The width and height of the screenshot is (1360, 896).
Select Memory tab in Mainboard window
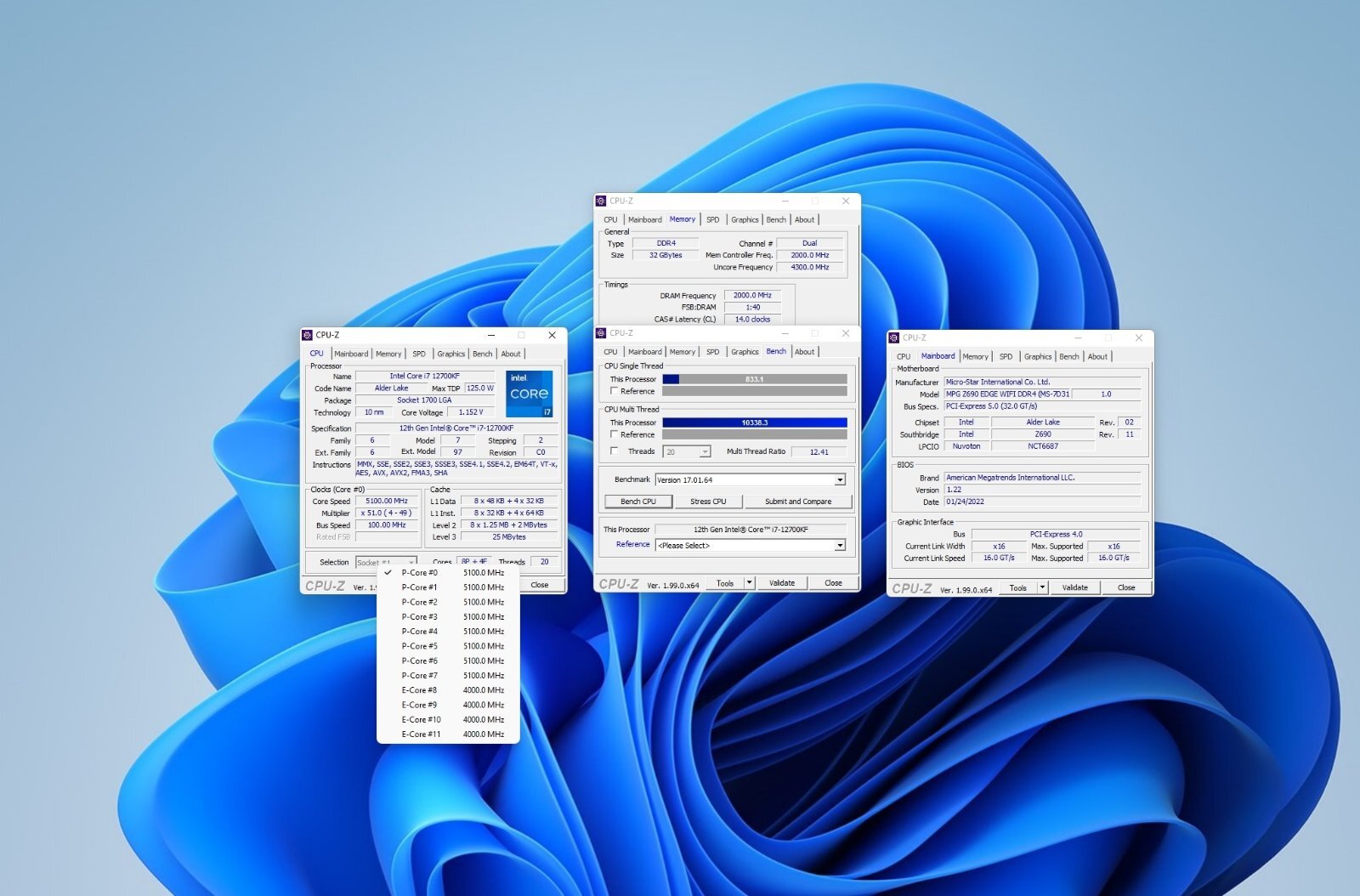976,356
